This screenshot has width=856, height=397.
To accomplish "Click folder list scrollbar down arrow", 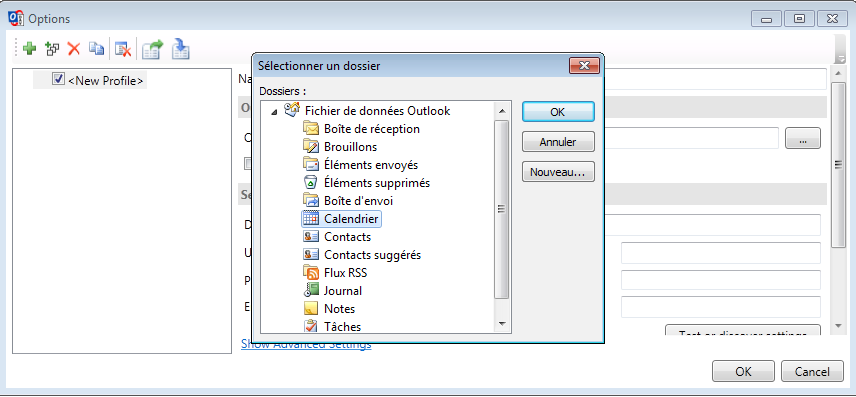I will [x=502, y=324].
